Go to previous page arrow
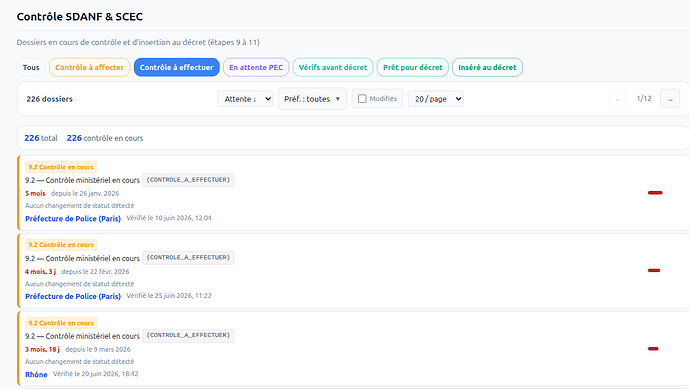 [x=618, y=99]
